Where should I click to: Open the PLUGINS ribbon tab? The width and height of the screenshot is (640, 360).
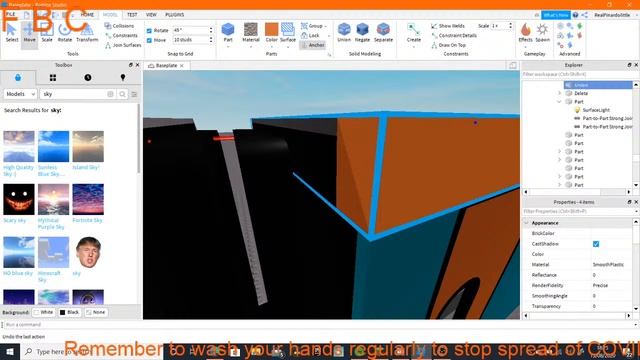pos(175,15)
